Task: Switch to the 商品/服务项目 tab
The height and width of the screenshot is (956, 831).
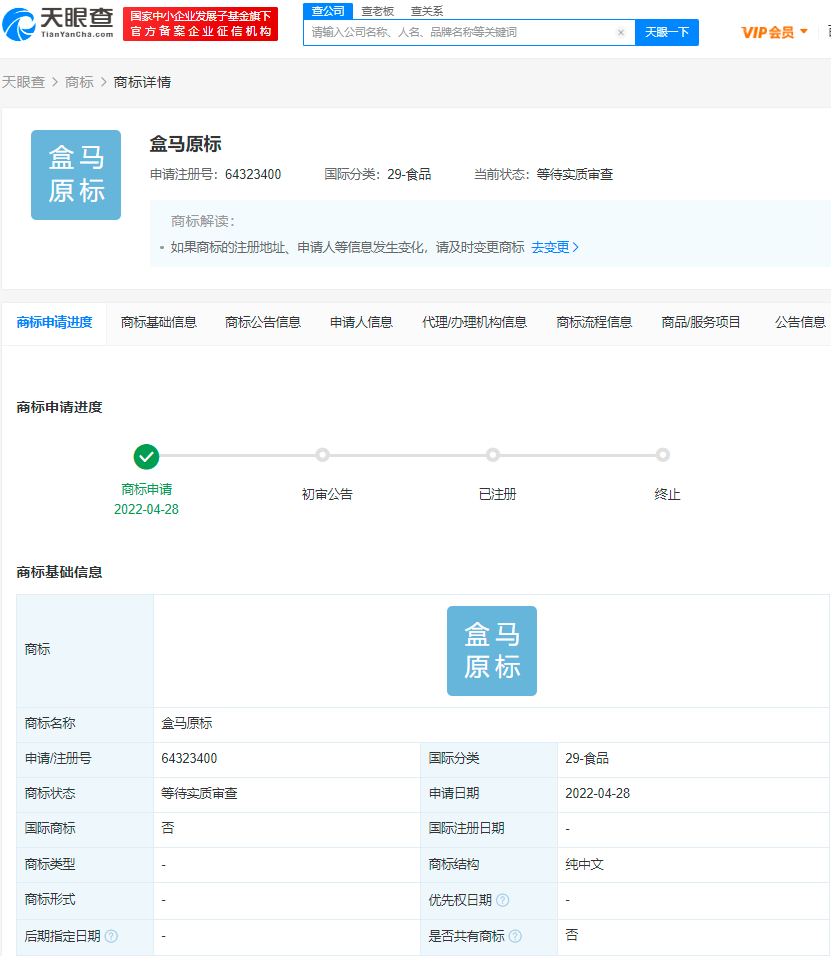Action: [x=701, y=323]
